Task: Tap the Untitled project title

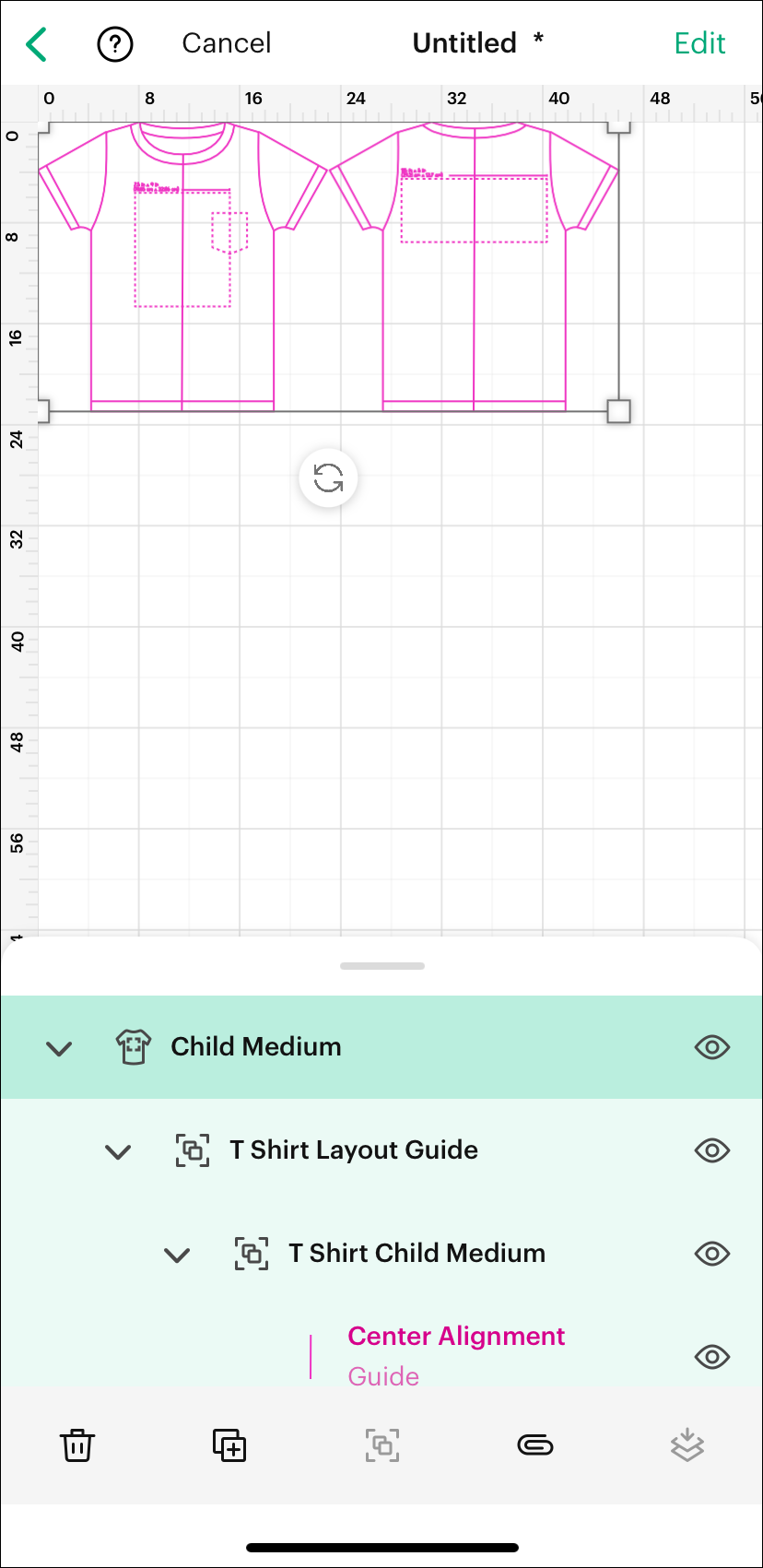Action: pyautogui.click(x=465, y=43)
